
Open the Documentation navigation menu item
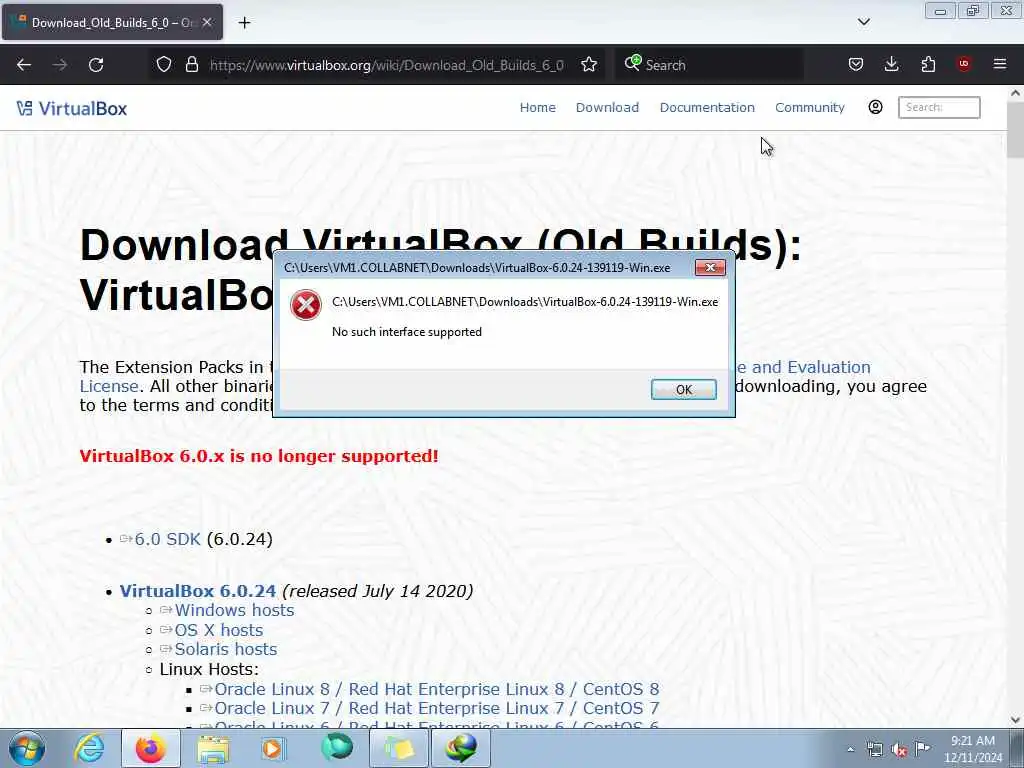pyautogui.click(x=707, y=108)
